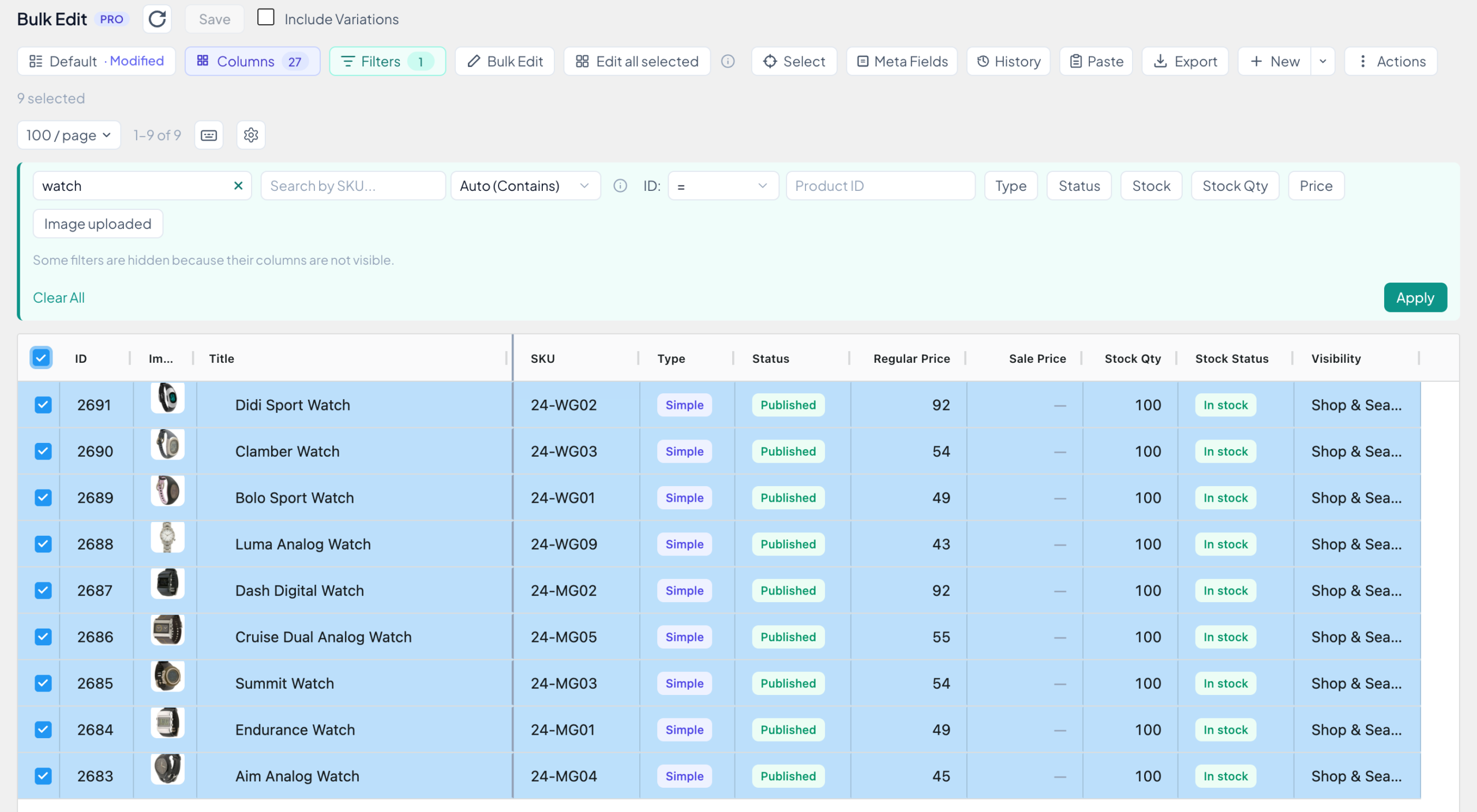Sort by the Regular Price column header
The width and height of the screenshot is (1477, 812).
912,358
